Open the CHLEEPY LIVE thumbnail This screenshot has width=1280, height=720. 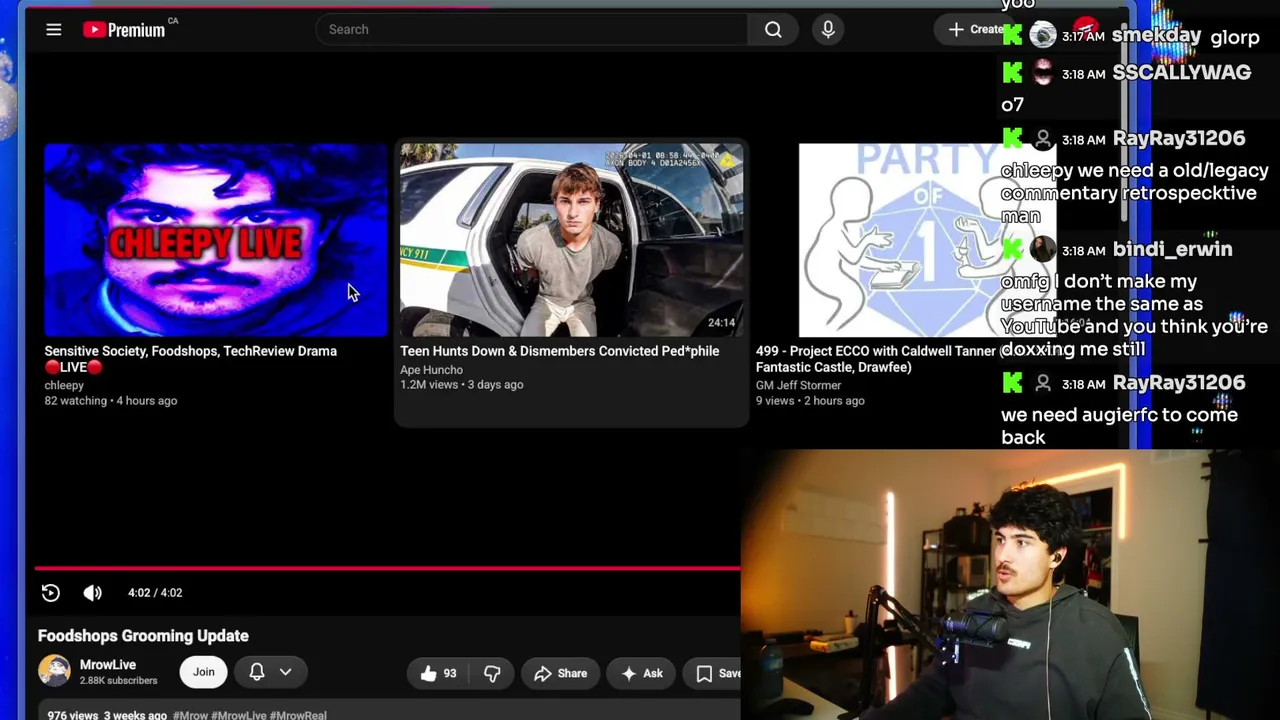click(x=215, y=240)
